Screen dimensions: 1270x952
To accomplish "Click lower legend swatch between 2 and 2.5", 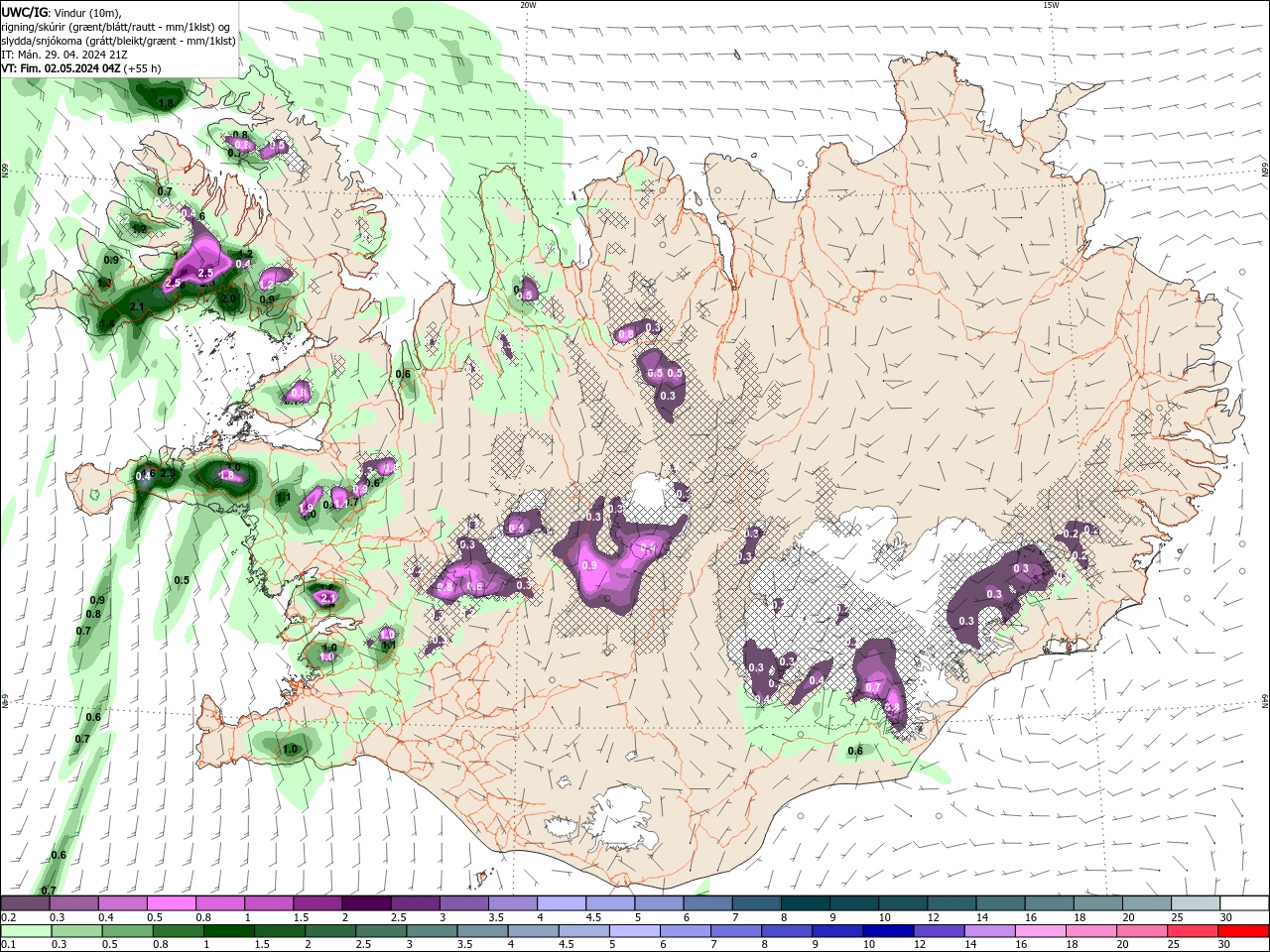I will pos(329,931).
